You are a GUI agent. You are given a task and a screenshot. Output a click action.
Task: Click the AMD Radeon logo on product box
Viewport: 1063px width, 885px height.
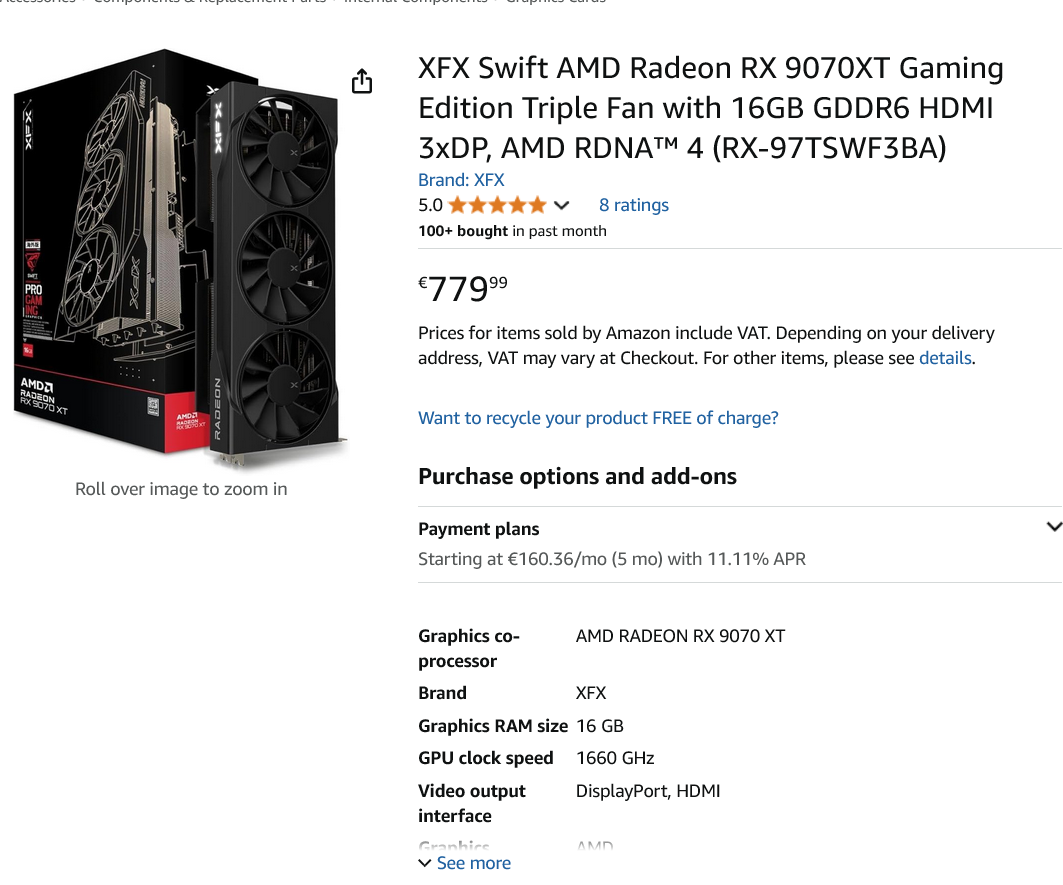(x=43, y=396)
